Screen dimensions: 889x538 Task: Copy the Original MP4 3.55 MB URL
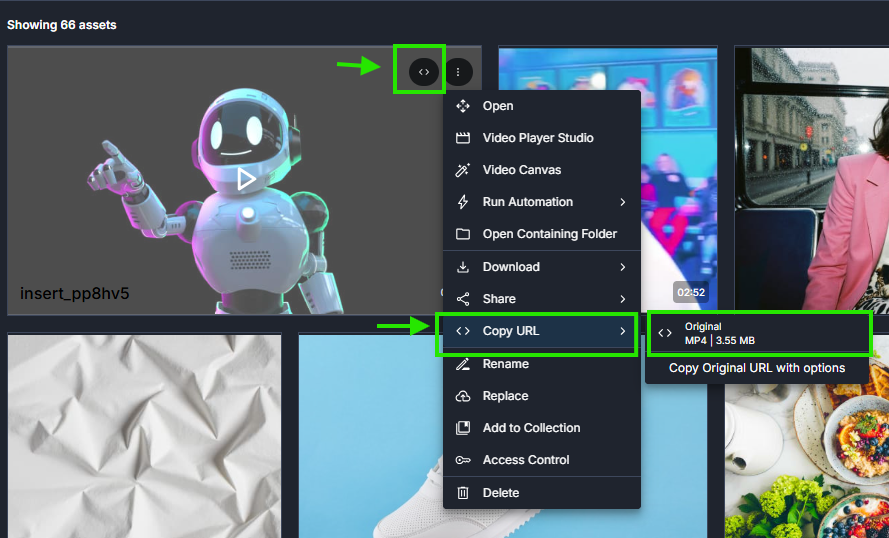pos(757,333)
